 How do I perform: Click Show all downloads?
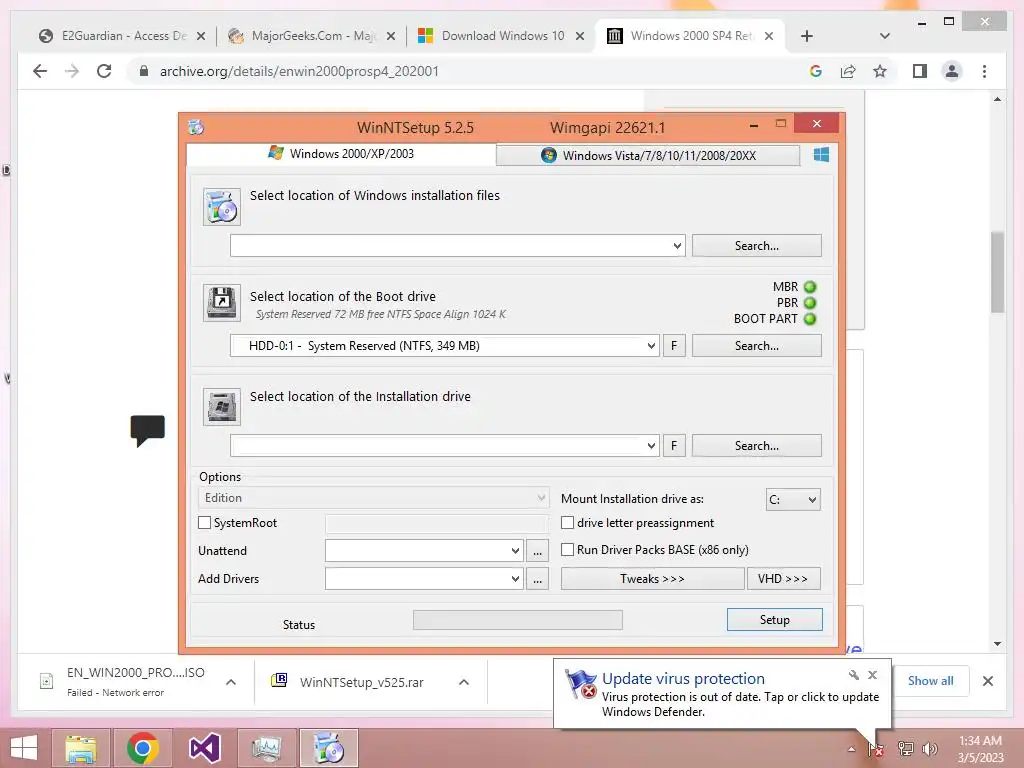[x=930, y=681]
